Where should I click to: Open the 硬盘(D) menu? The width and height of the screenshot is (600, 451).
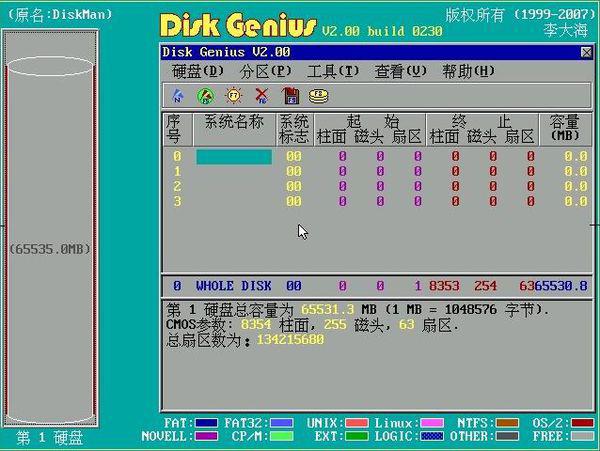pos(197,72)
